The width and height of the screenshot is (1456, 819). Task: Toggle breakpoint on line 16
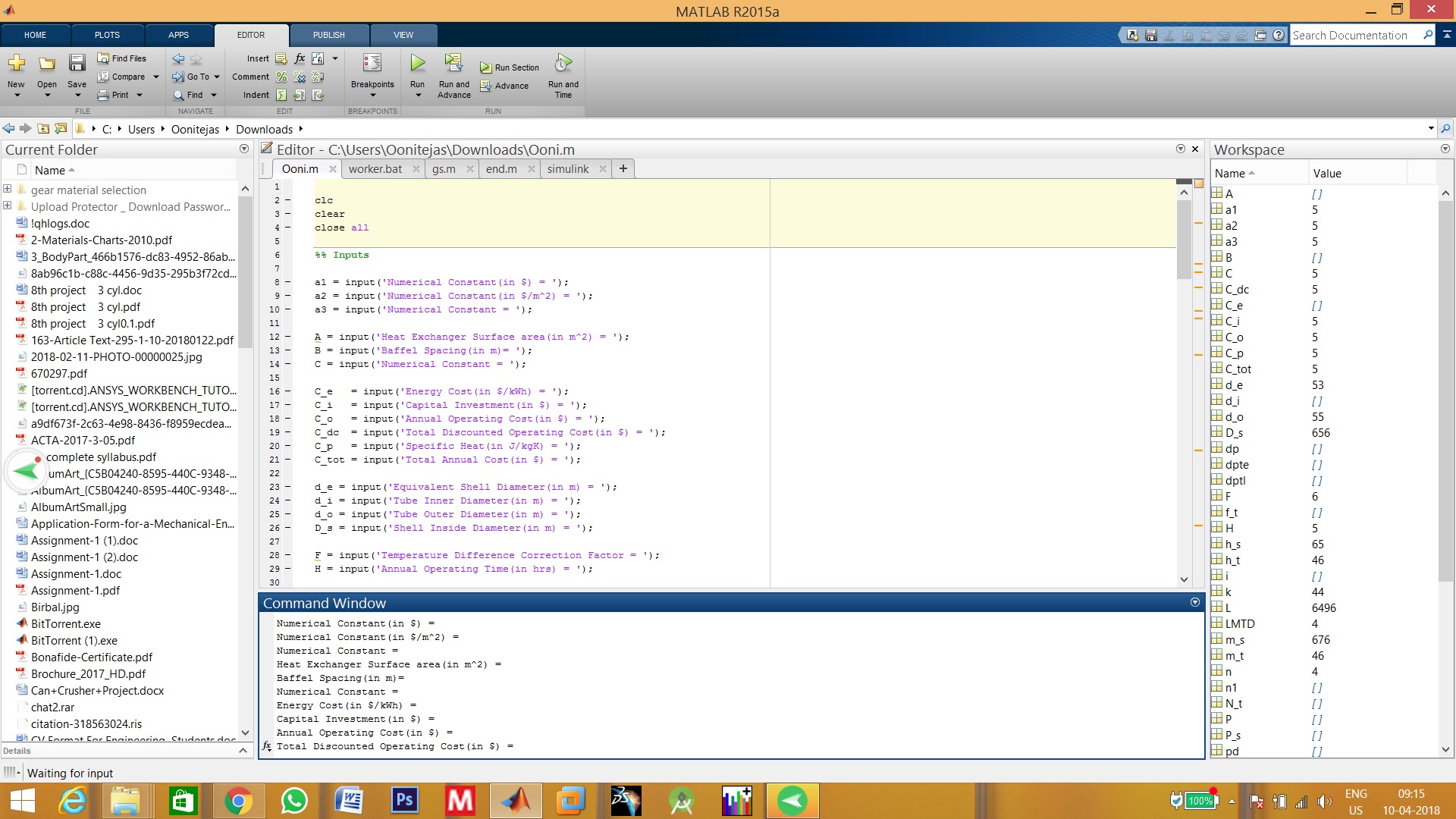(x=288, y=391)
